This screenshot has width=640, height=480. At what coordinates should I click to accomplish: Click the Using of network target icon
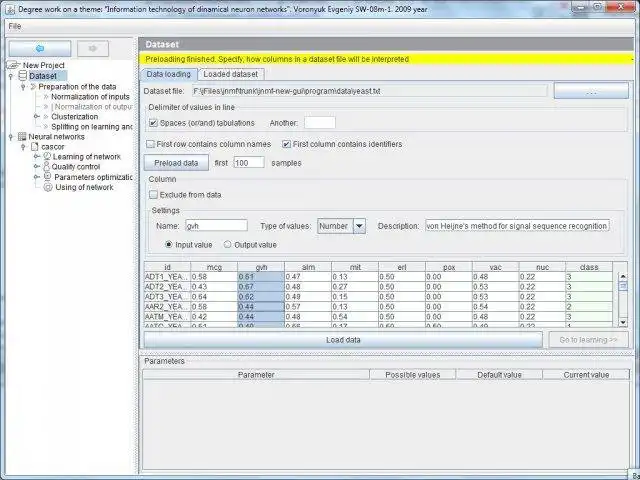48,187
